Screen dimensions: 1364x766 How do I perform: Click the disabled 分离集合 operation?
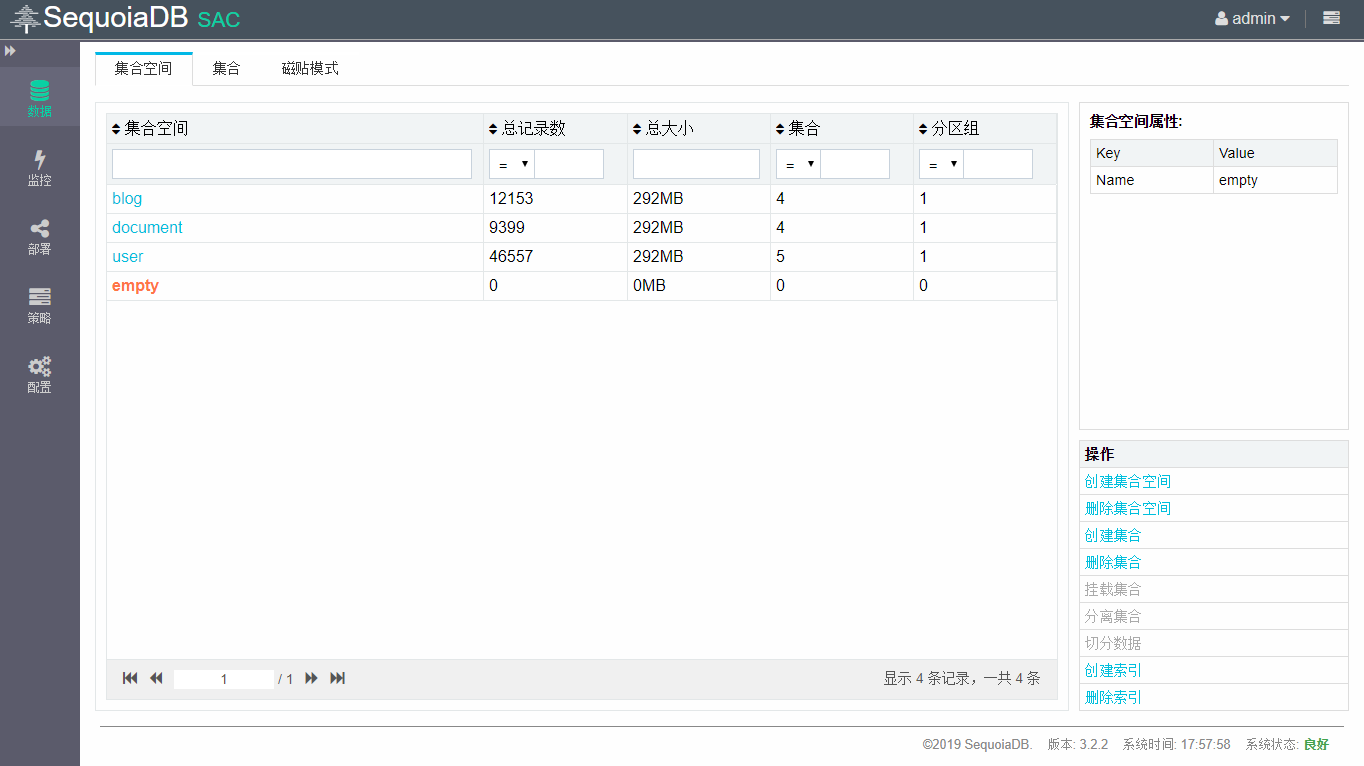pos(1113,616)
